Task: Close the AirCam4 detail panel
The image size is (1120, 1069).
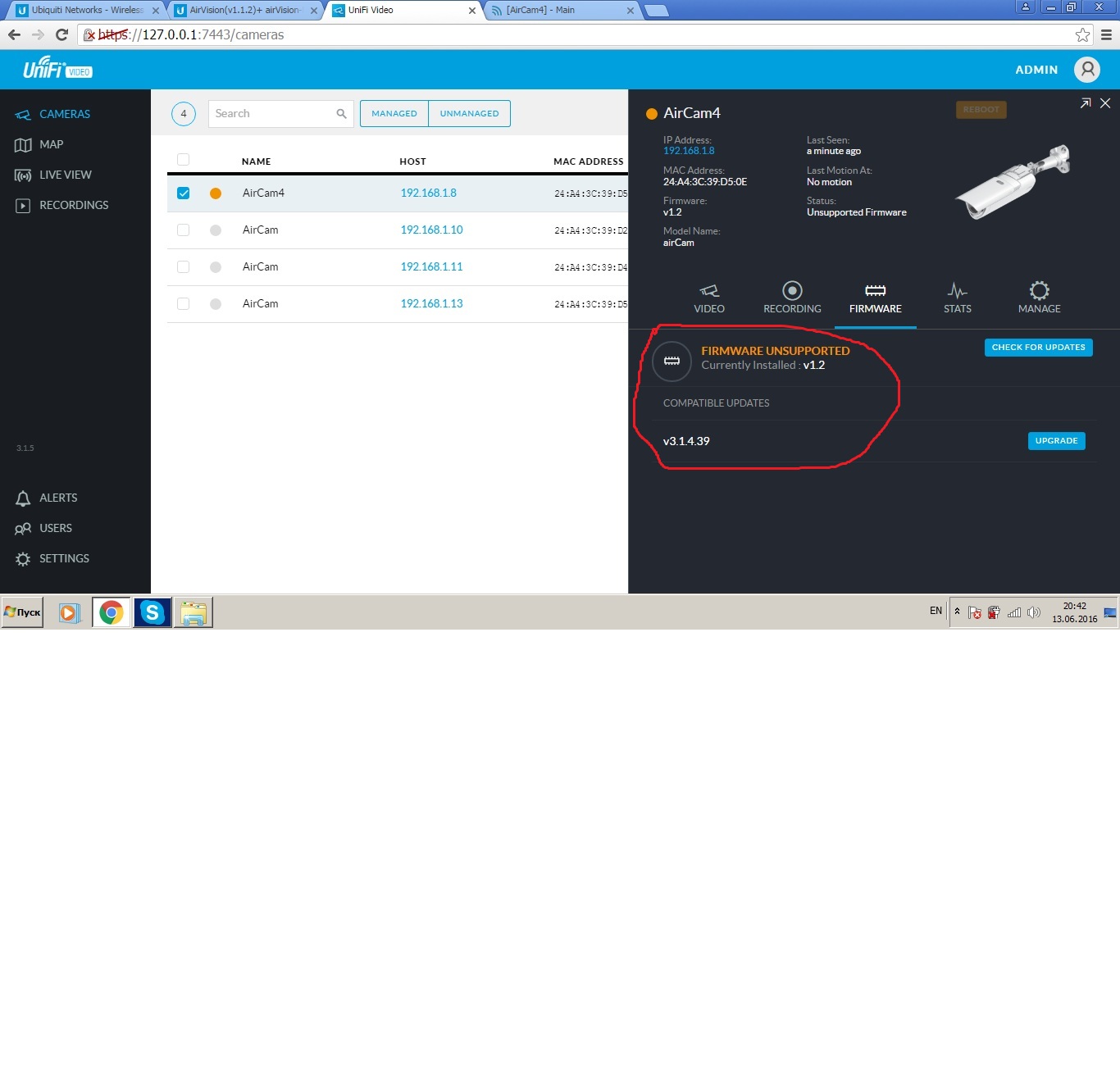Action: [x=1105, y=103]
